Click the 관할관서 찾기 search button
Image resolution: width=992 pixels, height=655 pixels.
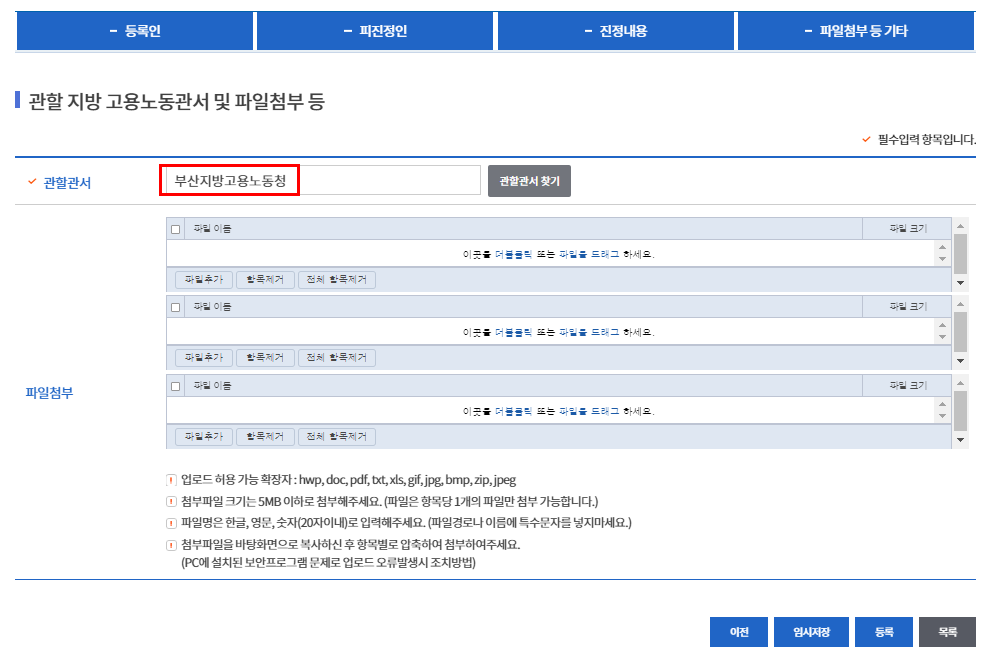click(528, 180)
